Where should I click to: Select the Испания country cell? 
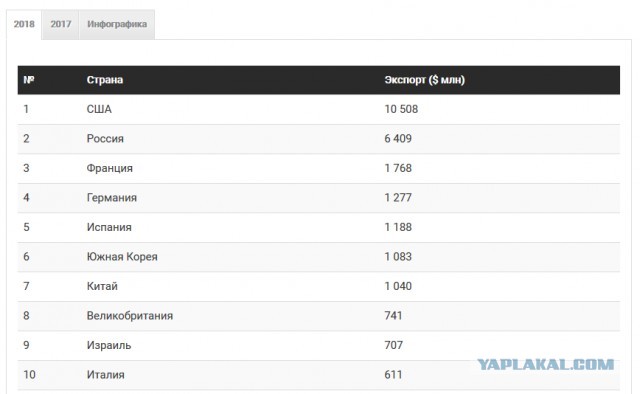[109, 227]
